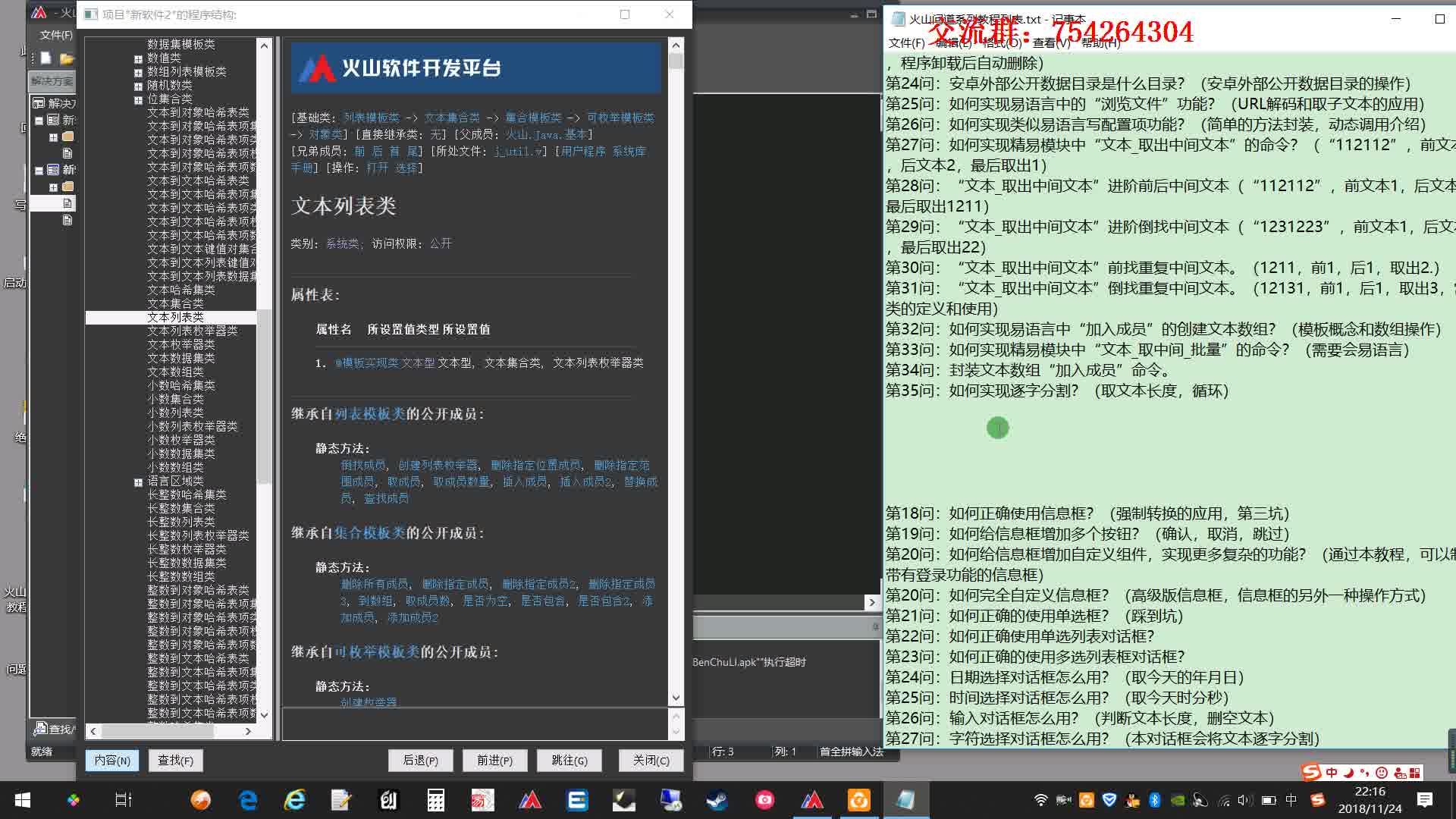The height and width of the screenshot is (819, 1456).
Task: Toggle Chinese/English on Sogou 中 button
Action: click(1332, 772)
